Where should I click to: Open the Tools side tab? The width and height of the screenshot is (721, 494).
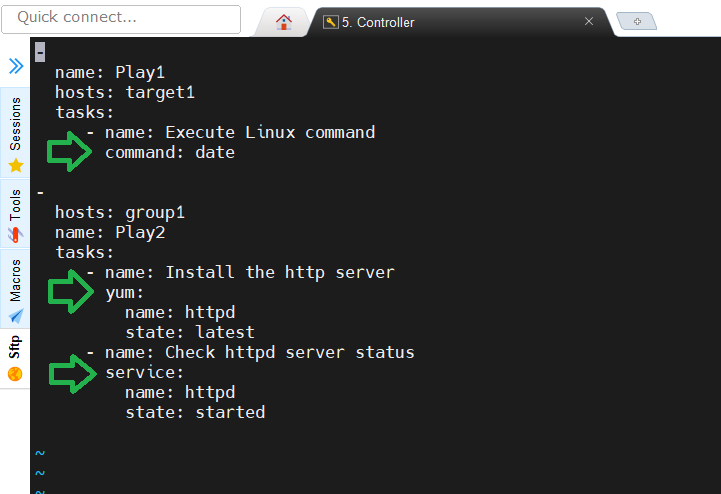(x=15, y=213)
